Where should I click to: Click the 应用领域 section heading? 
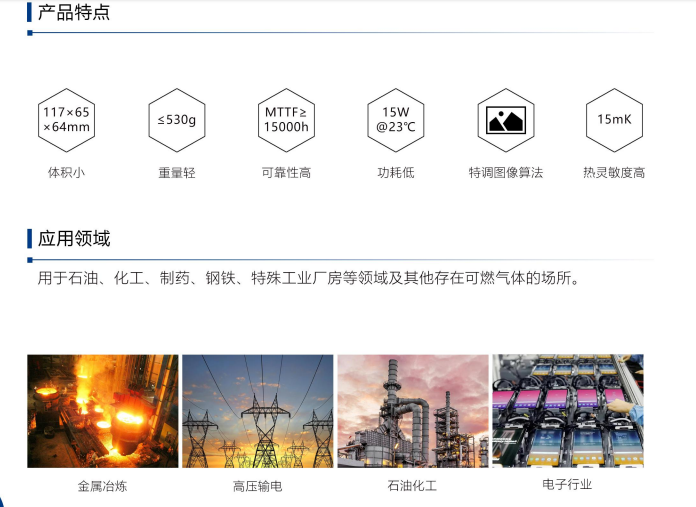click(74, 239)
